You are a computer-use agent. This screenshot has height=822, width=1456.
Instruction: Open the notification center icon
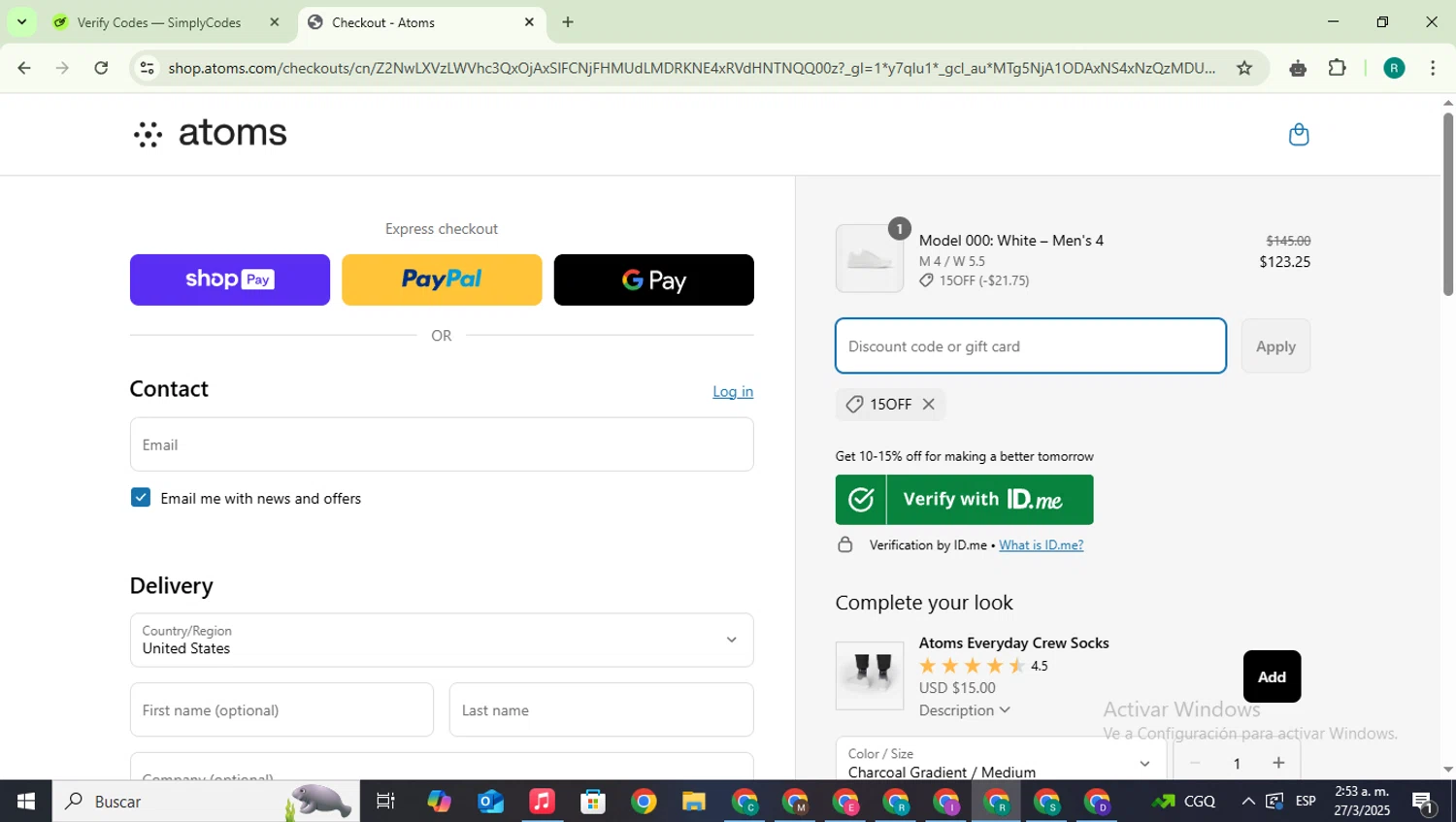click(x=1424, y=802)
